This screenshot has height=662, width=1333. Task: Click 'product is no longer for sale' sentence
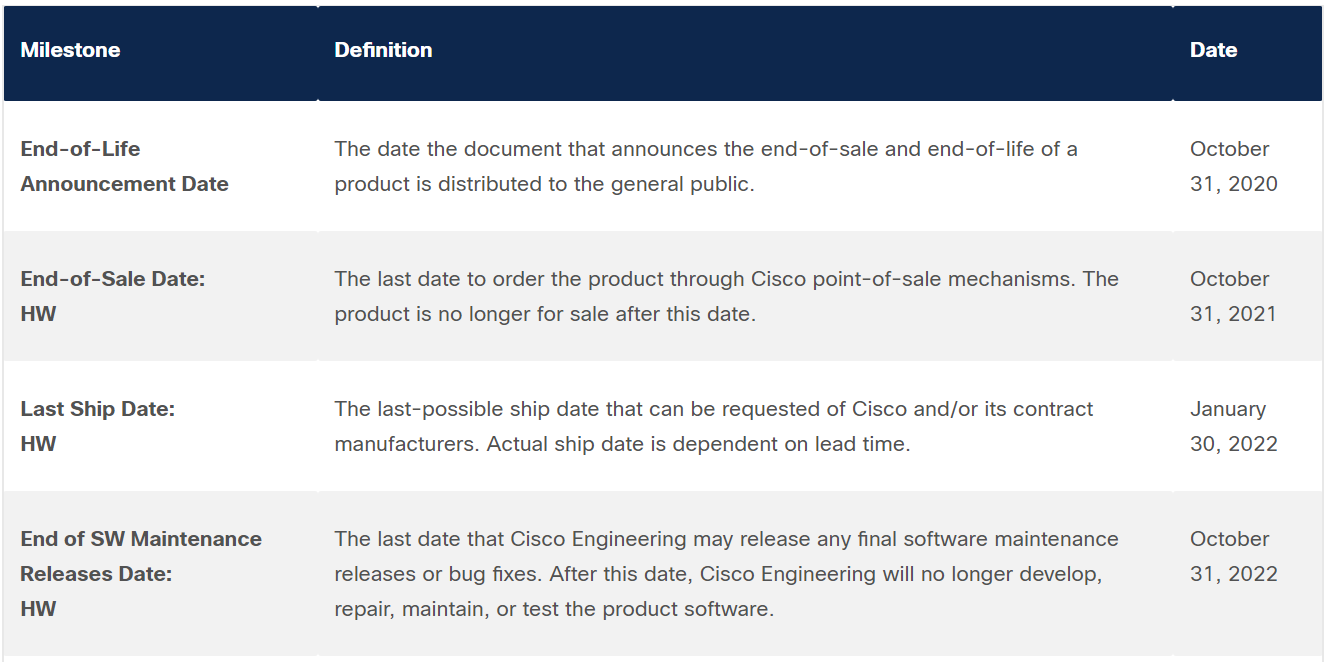pyautogui.click(x=545, y=314)
